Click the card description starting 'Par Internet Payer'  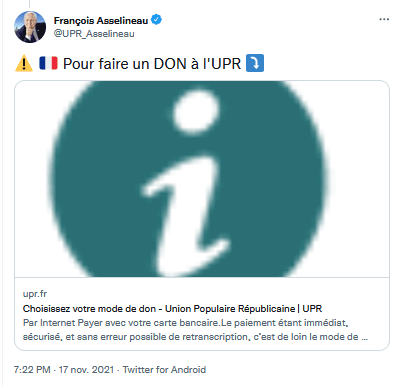coord(195,330)
